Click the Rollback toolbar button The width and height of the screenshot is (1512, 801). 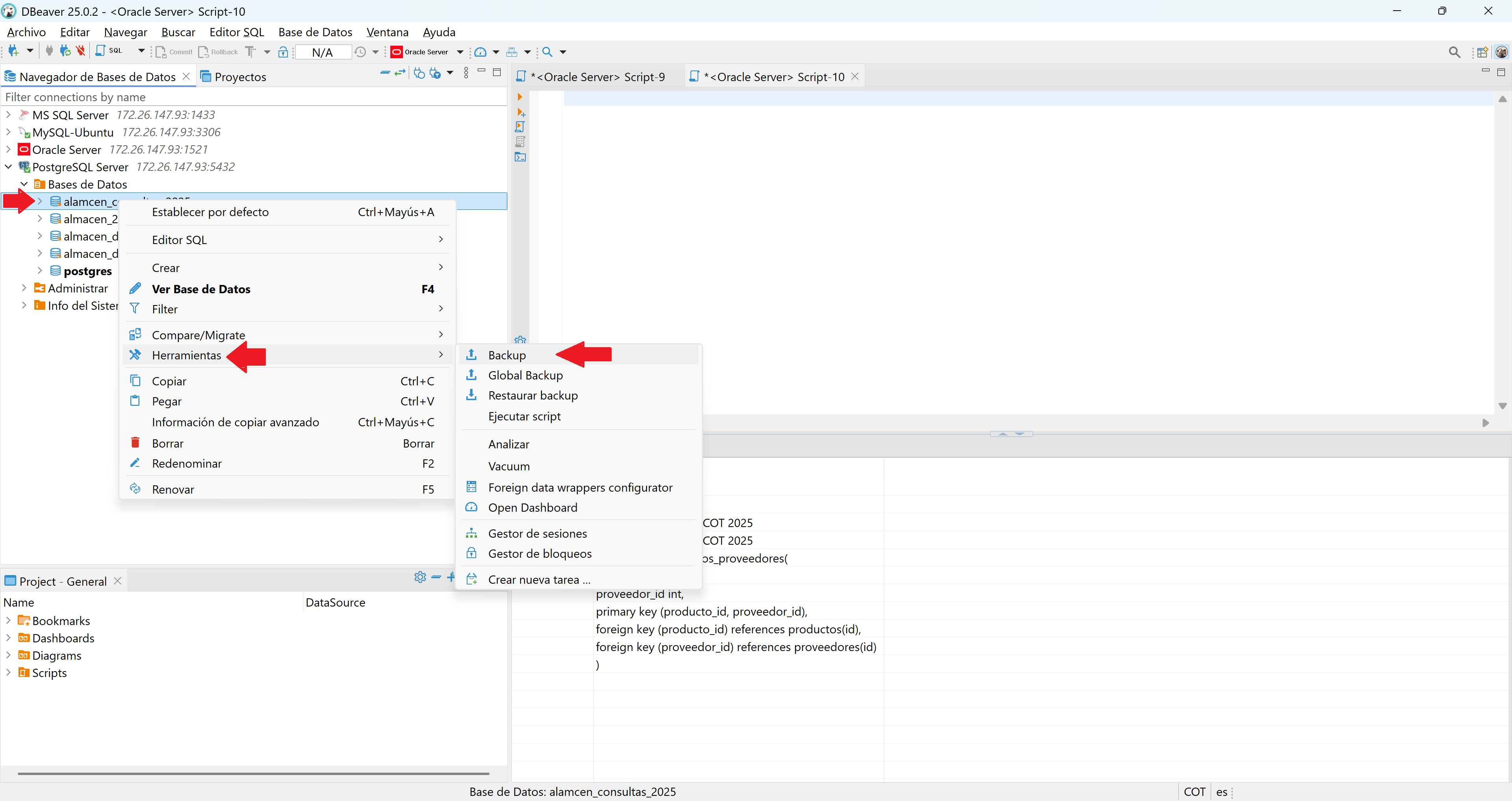pos(218,52)
